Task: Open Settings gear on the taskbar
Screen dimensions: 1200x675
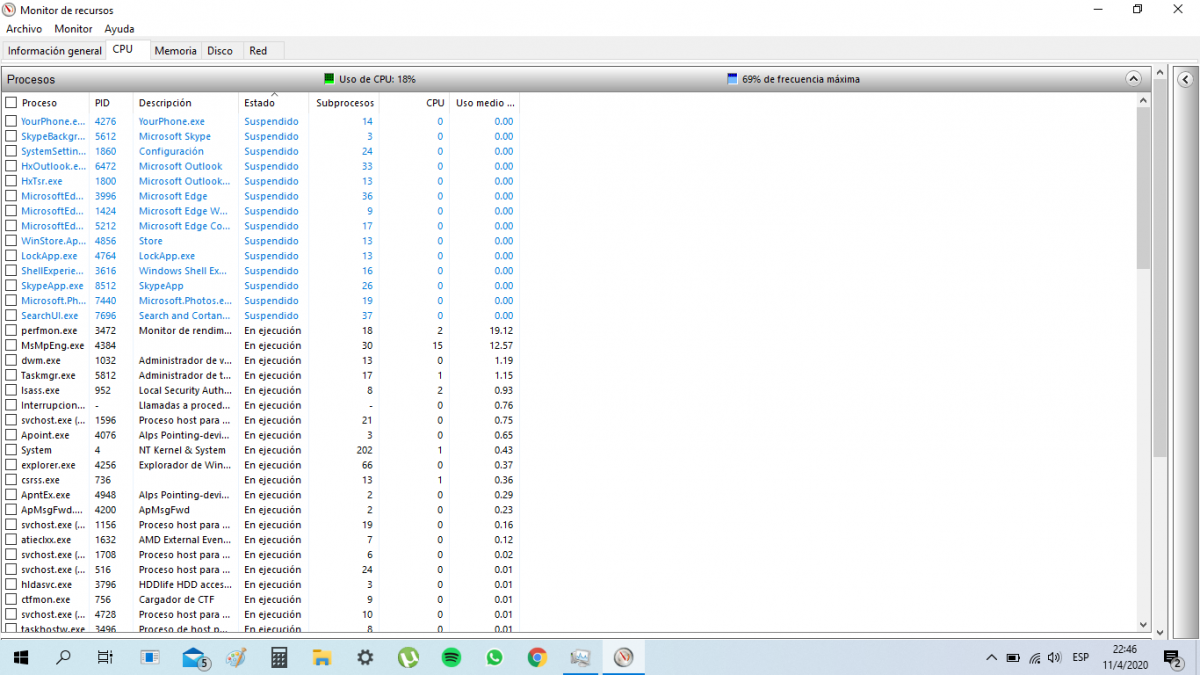Action: coord(365,658)
